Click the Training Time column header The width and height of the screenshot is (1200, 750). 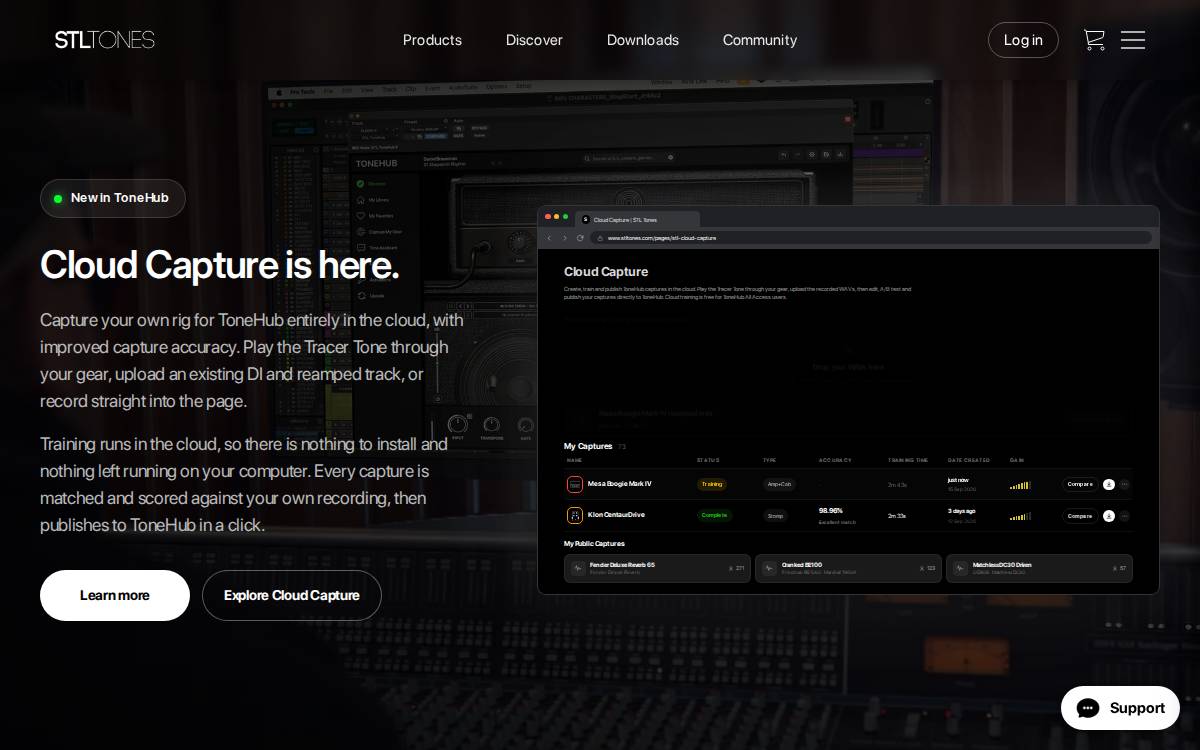pyautogui.click(x=908, y=460)
